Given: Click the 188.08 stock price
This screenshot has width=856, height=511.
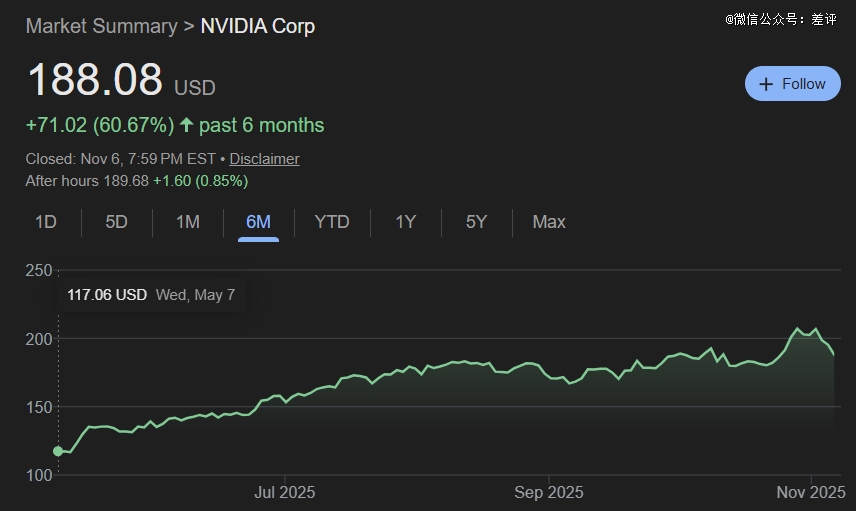Looking at the screenshot, I should tap(95, 80).
